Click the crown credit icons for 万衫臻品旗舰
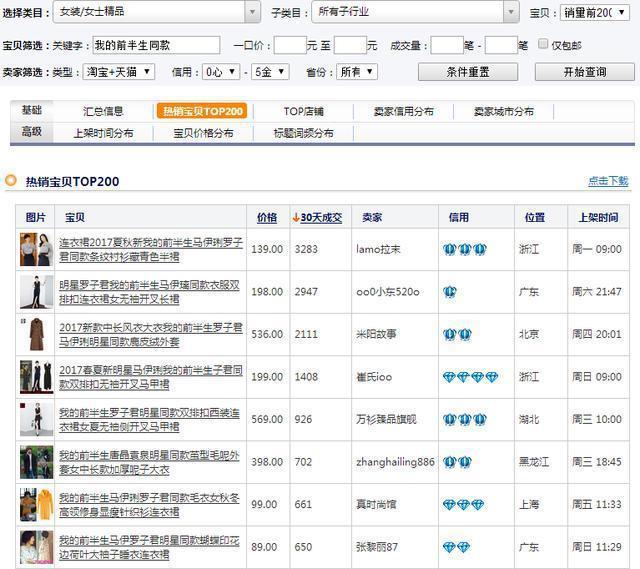Image resolution: width=640 pixels, height=569 pixels. click(x=464, y=419)
